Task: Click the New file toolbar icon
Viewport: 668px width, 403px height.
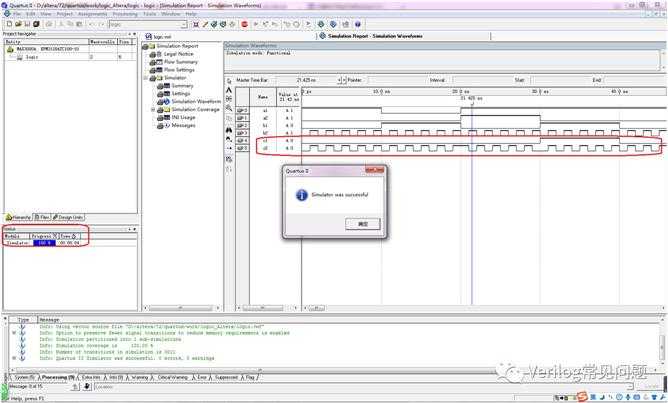Action: [9, 24]
